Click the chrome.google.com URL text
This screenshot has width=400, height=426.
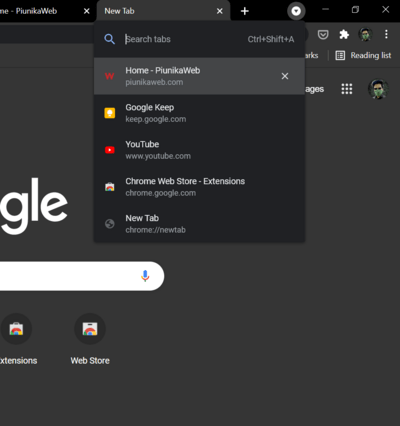click(x=160, y=193)
